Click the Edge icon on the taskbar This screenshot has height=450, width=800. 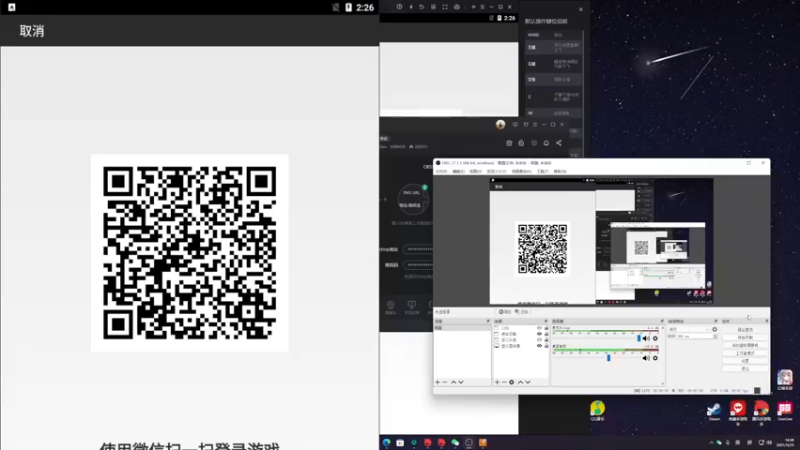[387, 443]
